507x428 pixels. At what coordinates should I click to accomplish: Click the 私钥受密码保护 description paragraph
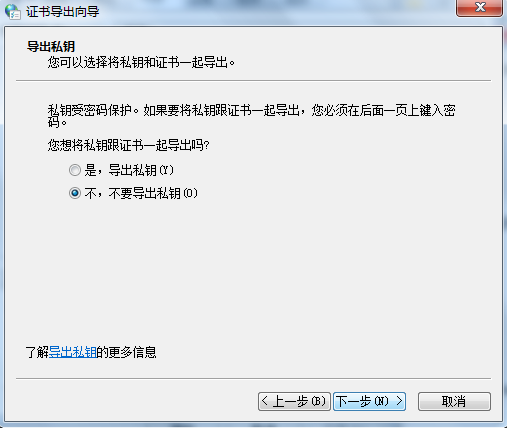tap(251, 116)
